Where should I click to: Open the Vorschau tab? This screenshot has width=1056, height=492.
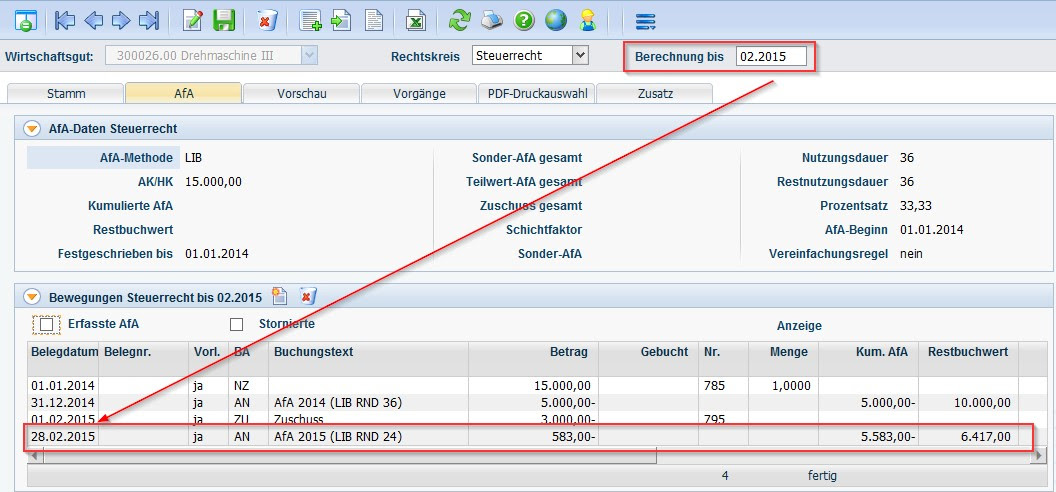pos(302,94)
